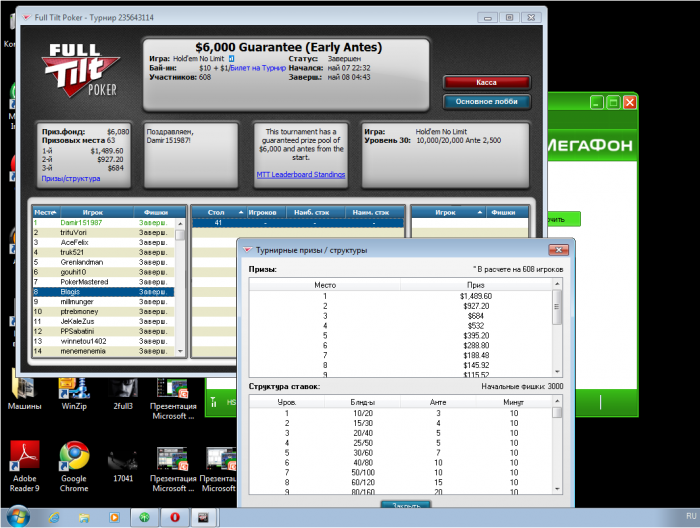700x528 pixels.
Task: Open Windows Start orb
Action: (18, 517)
